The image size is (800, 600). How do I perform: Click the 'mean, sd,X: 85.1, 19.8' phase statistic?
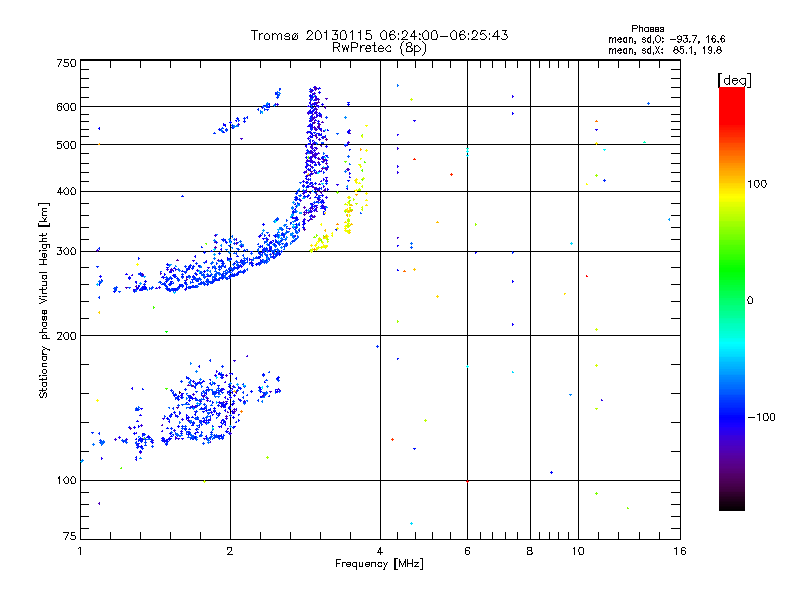tap(665, 51)
